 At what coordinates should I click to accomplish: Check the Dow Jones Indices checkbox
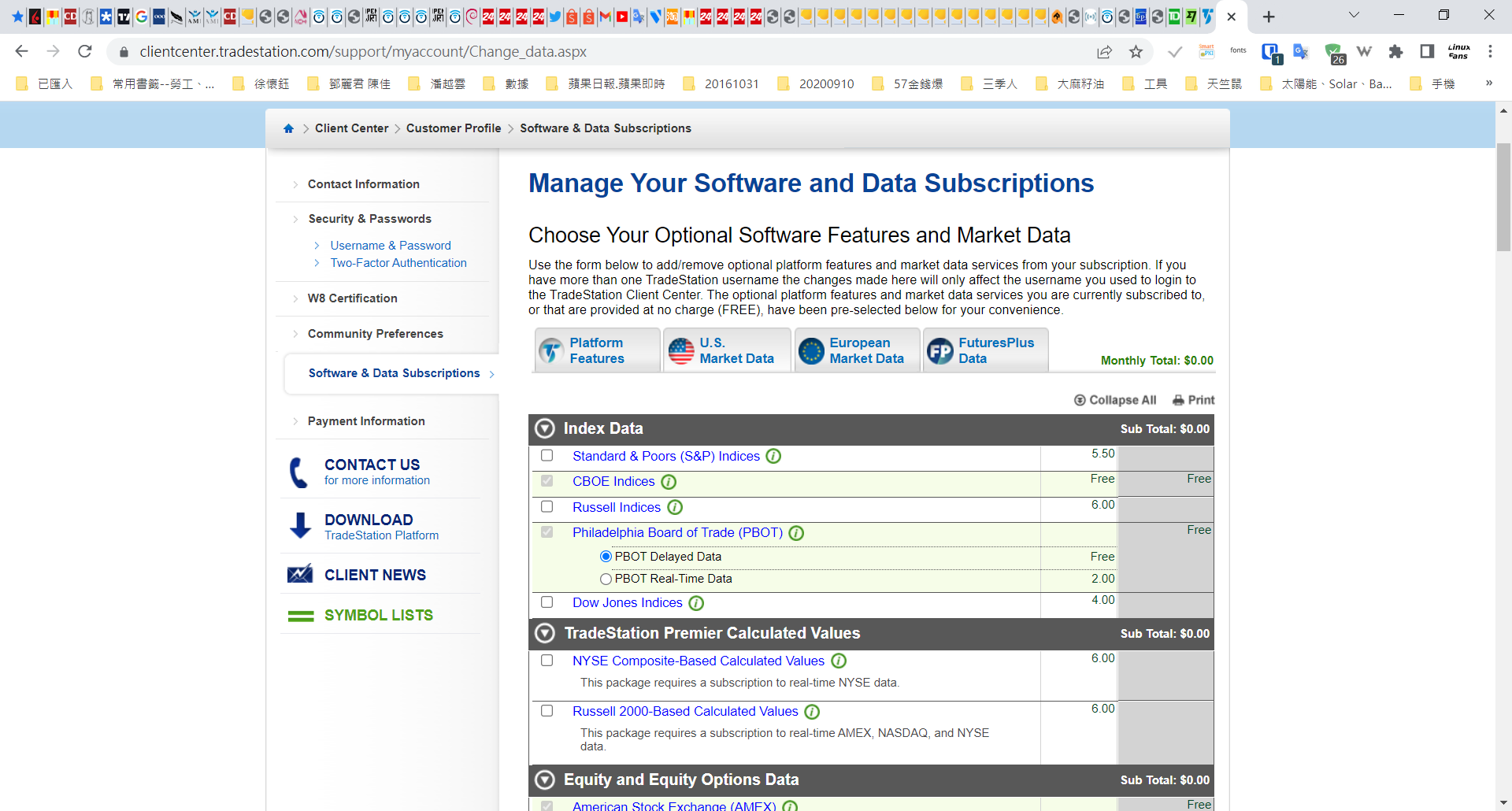(547, 602)
